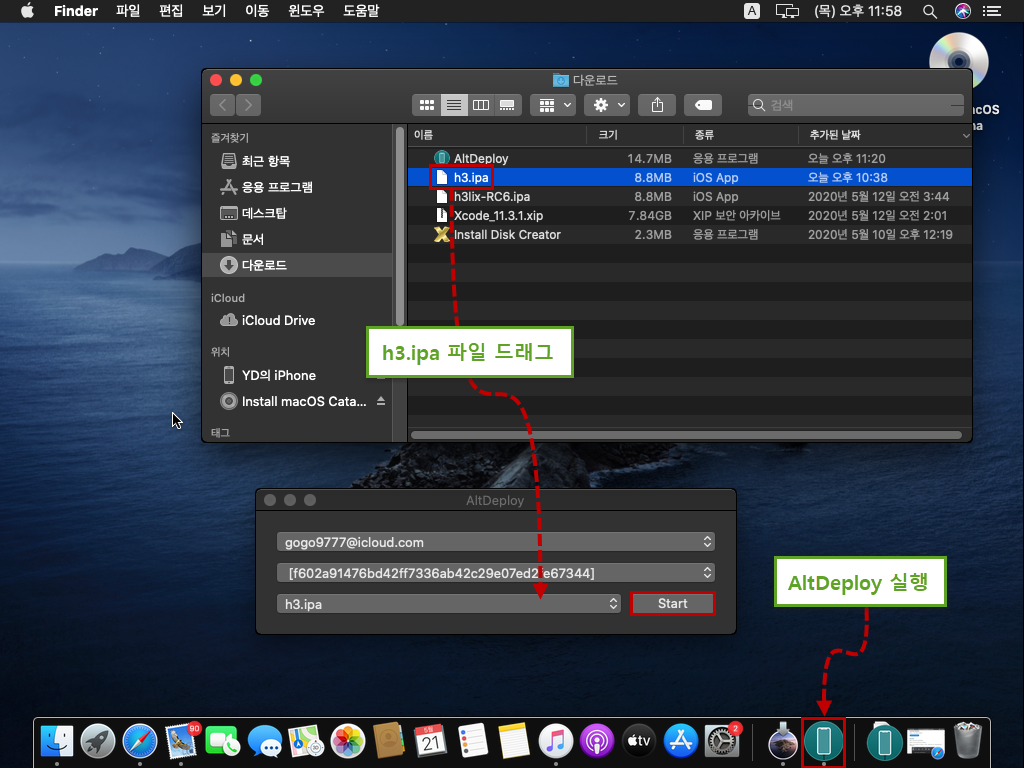Open FaceTime from the Dock
Screen dimensions: 1024x768
tap(223, 741)
